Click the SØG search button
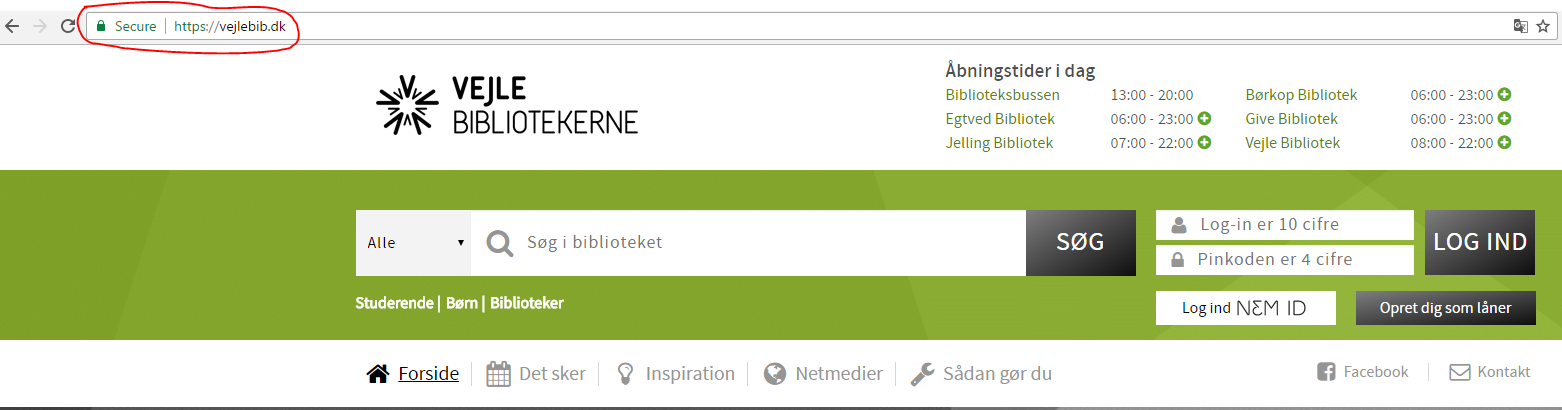 click(x=1081, y=243)
